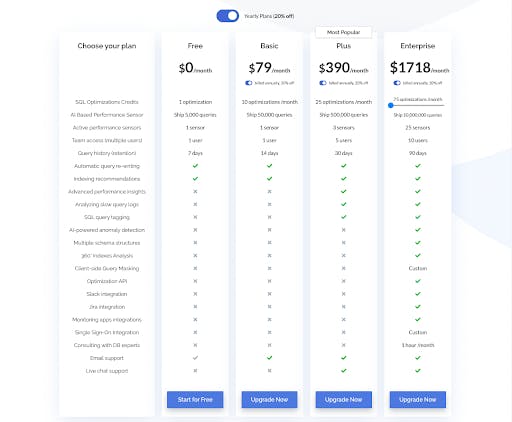Adjust the Enterprise optimizations per month slider
Screen dimensions: 512x422
pyautogui.click(x=391, y=105)
